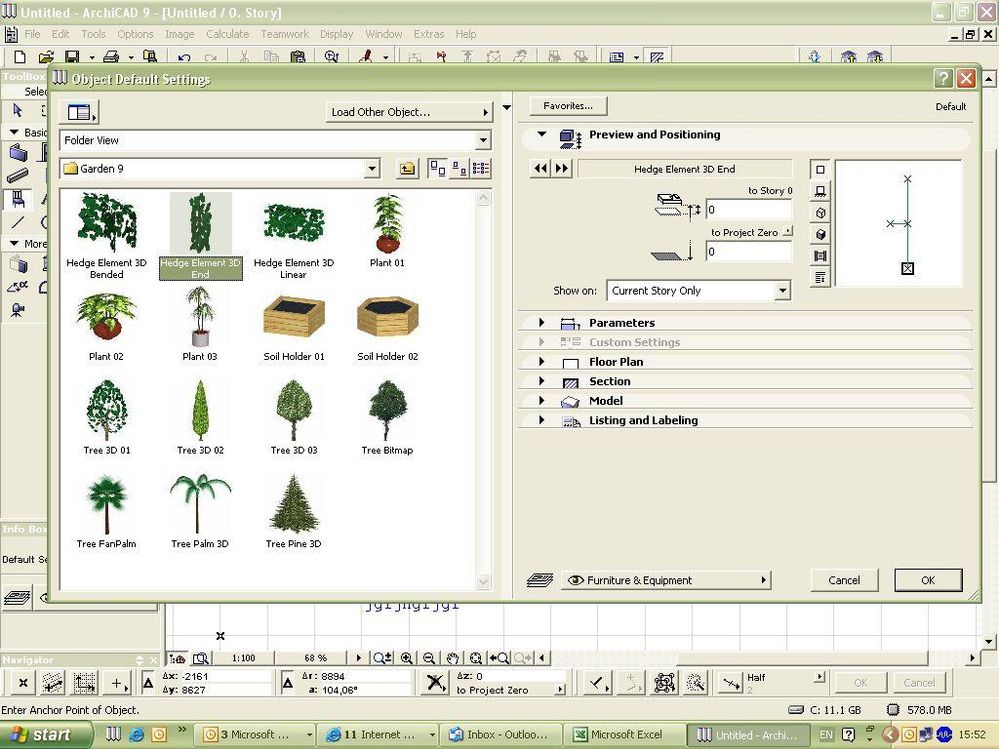Image resolution: width=999 pixels, height=749 pixels.
Task: Show 3D shaded preview mode
Action: [x=820, y=234]
